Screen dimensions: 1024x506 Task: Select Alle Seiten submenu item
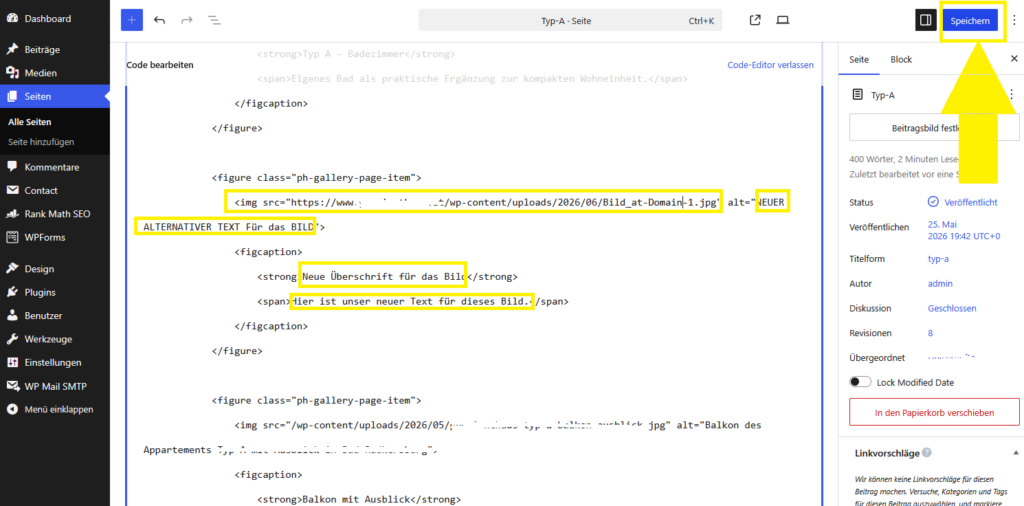click(29, 121)
